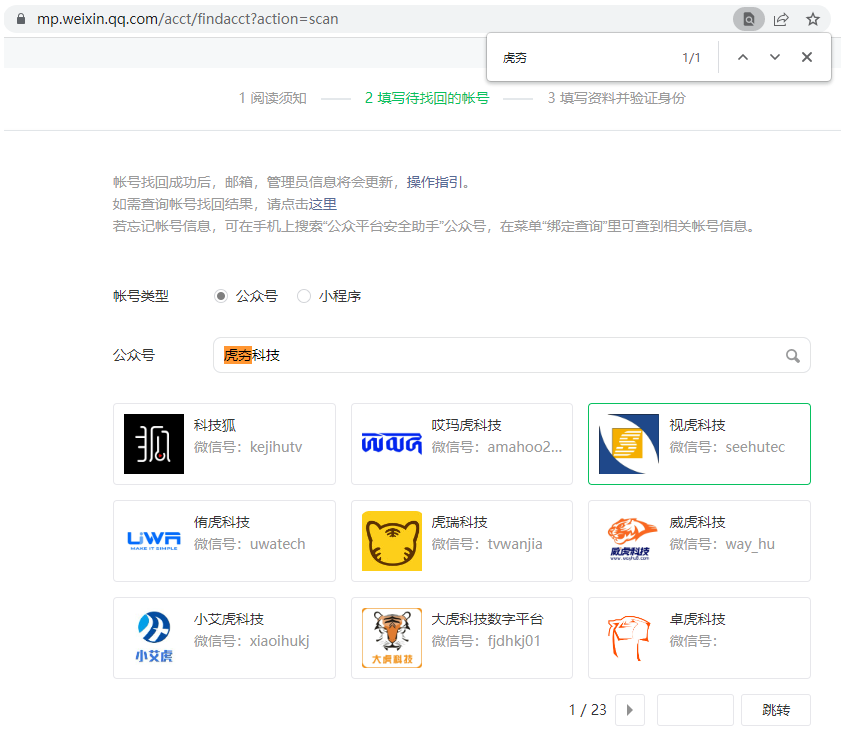Select the 科技狐 account name
This screenshot has width=843, height=737.
pos(215,425)
